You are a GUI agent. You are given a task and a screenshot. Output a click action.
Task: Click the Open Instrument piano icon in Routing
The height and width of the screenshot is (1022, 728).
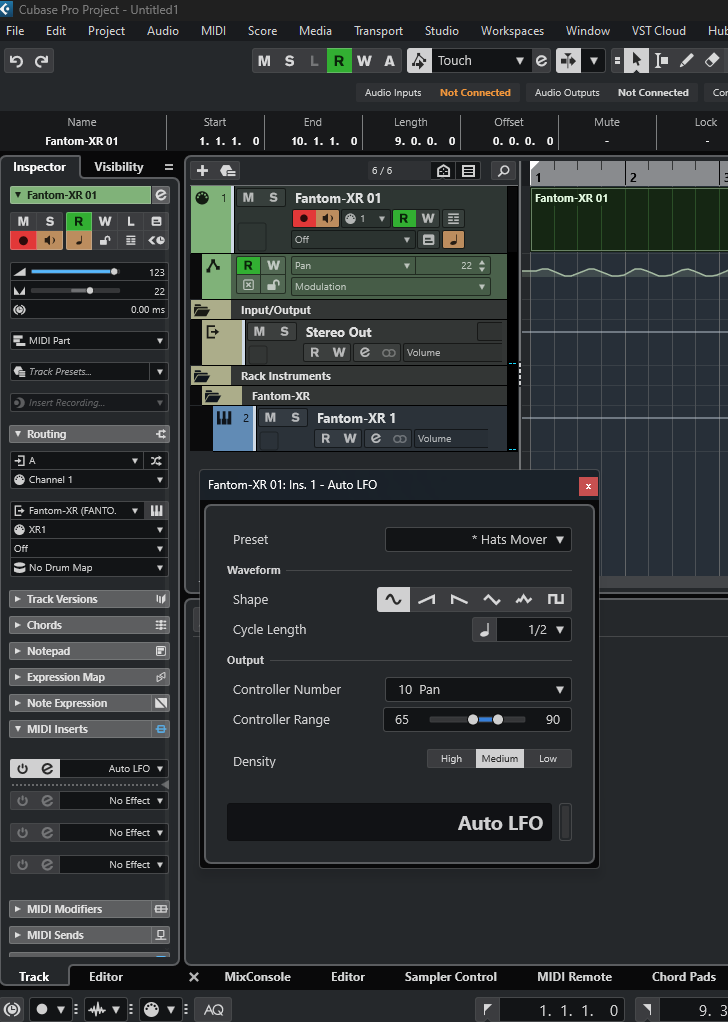[x=157, y=510]
